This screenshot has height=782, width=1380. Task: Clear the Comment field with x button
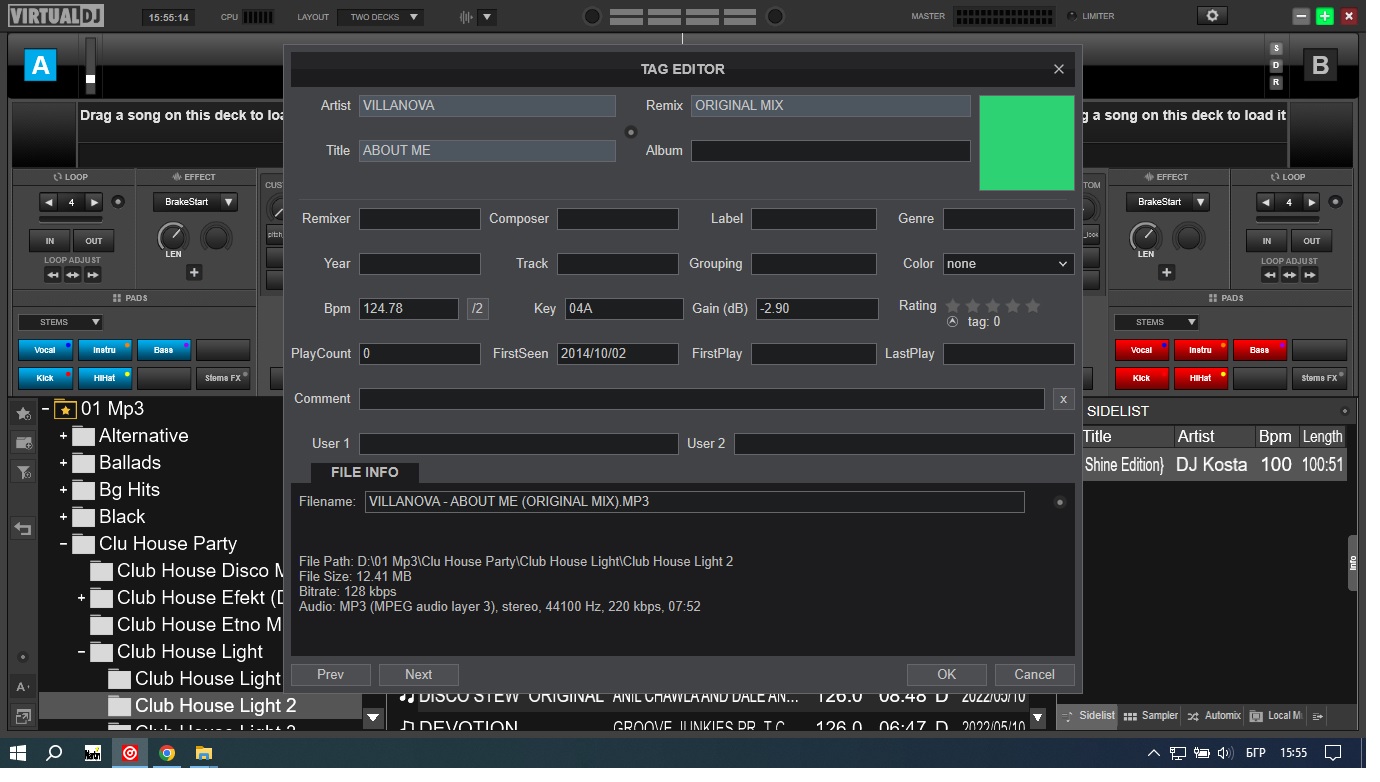coord(1063,398)
